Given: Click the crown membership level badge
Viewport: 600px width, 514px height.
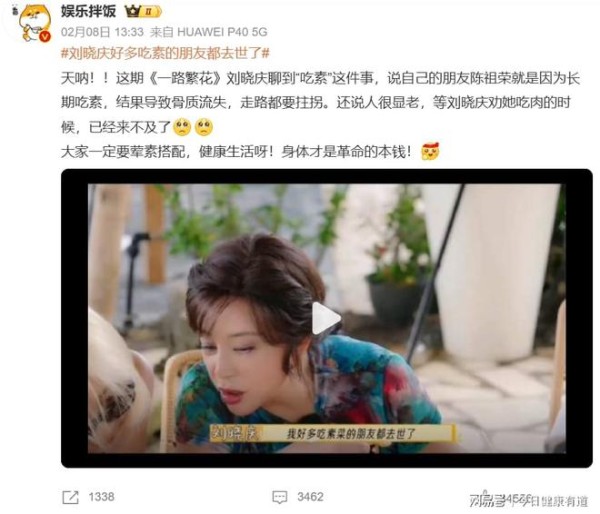Looking at the screenshot, I should point(144,11).
